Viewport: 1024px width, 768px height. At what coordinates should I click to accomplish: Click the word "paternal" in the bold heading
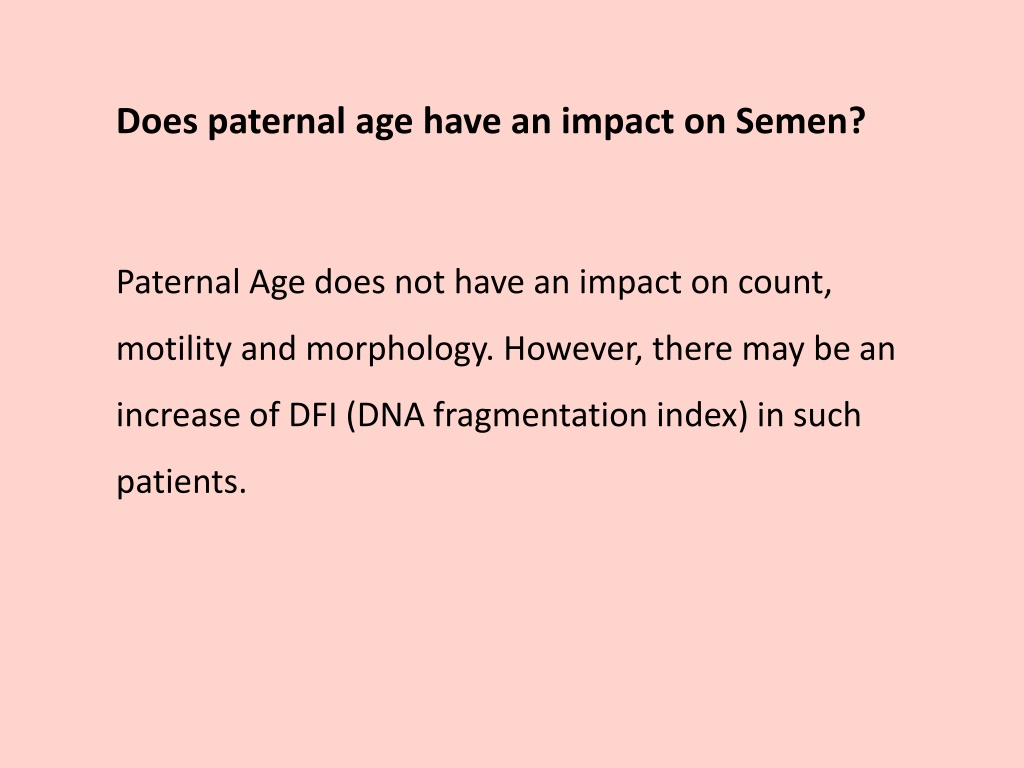click(x=276, y=122)
